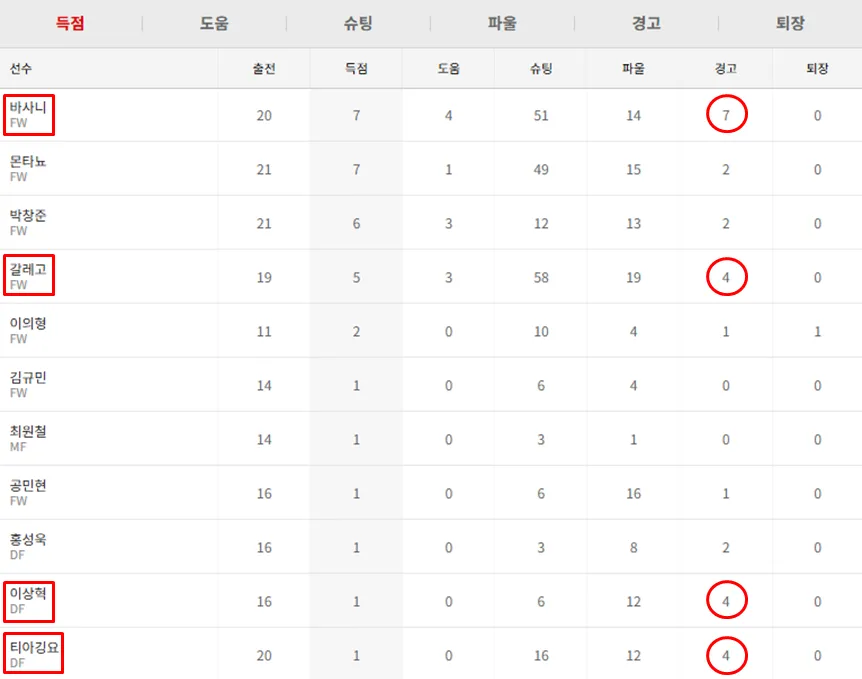Switch to the 득점 tab
This screenshot has width=862, height=679.
70,24
